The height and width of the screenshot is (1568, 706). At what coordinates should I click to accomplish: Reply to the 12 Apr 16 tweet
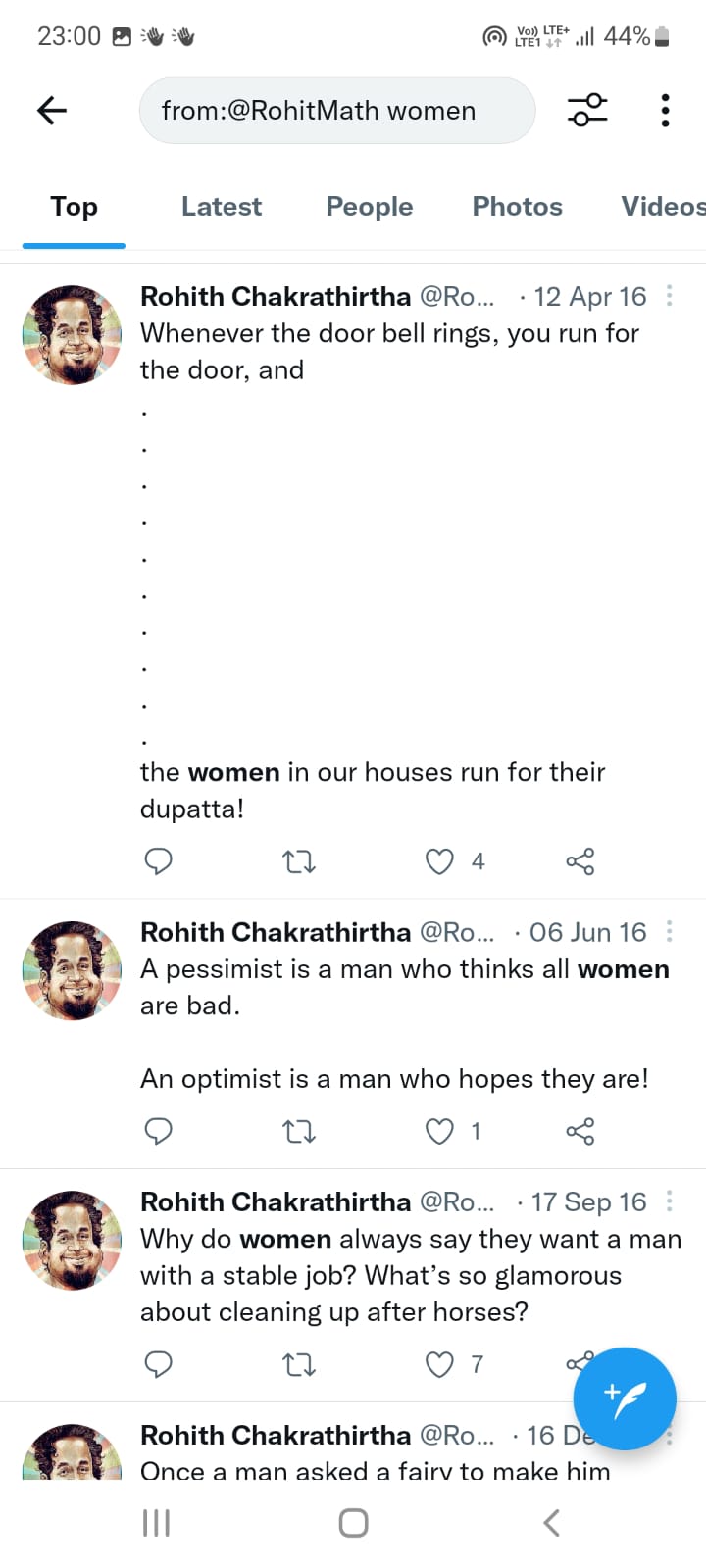[x=158, y=861]
